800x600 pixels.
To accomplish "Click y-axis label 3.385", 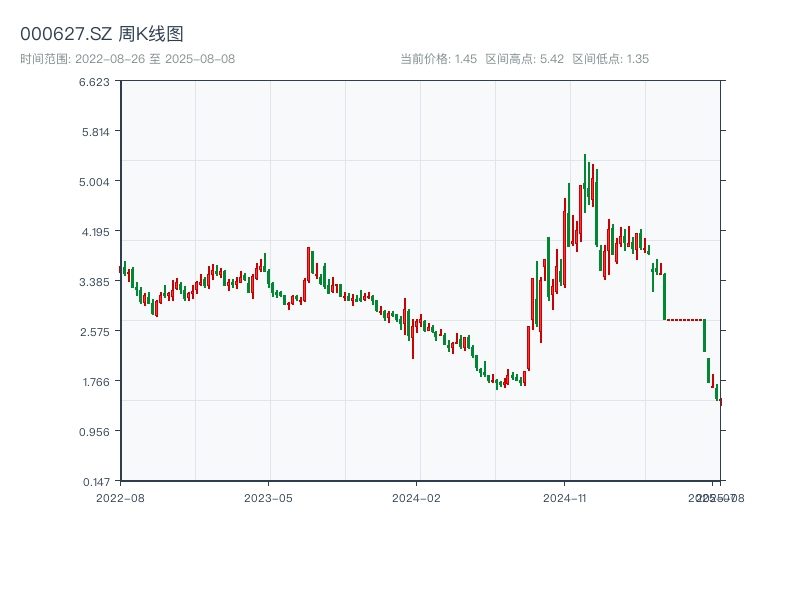I will point(94,282).
